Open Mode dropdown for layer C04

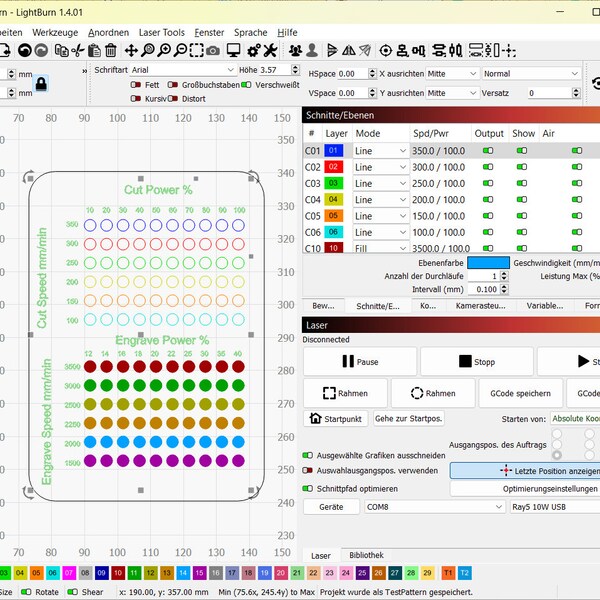(380, 200)
